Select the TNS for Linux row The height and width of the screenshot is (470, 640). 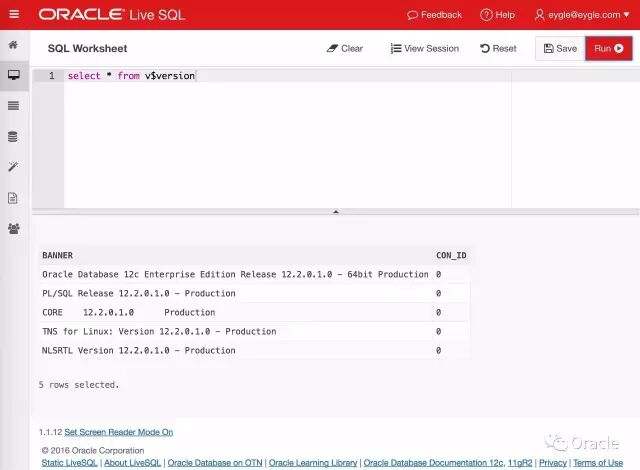[x=255, y=331]
